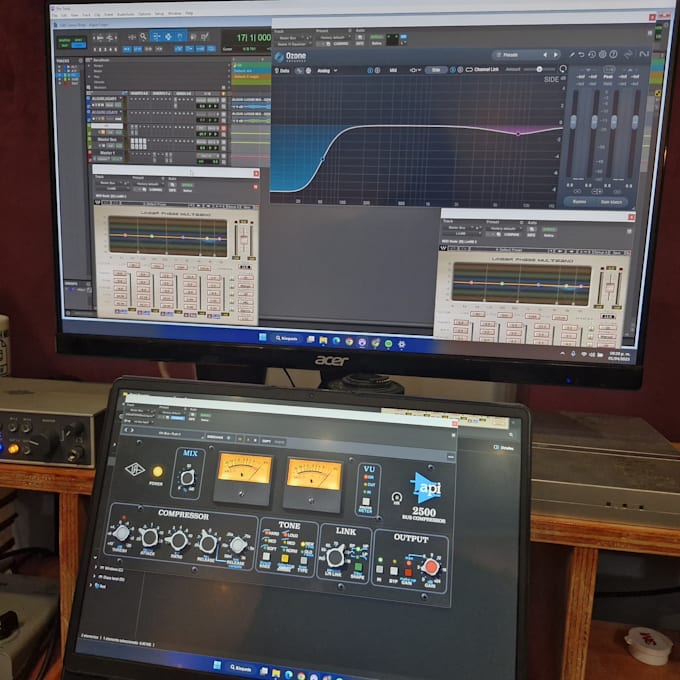Open the Bars|Beats ruler view dropdown
This screenshot has height=680, width=680.
[88, 60]
